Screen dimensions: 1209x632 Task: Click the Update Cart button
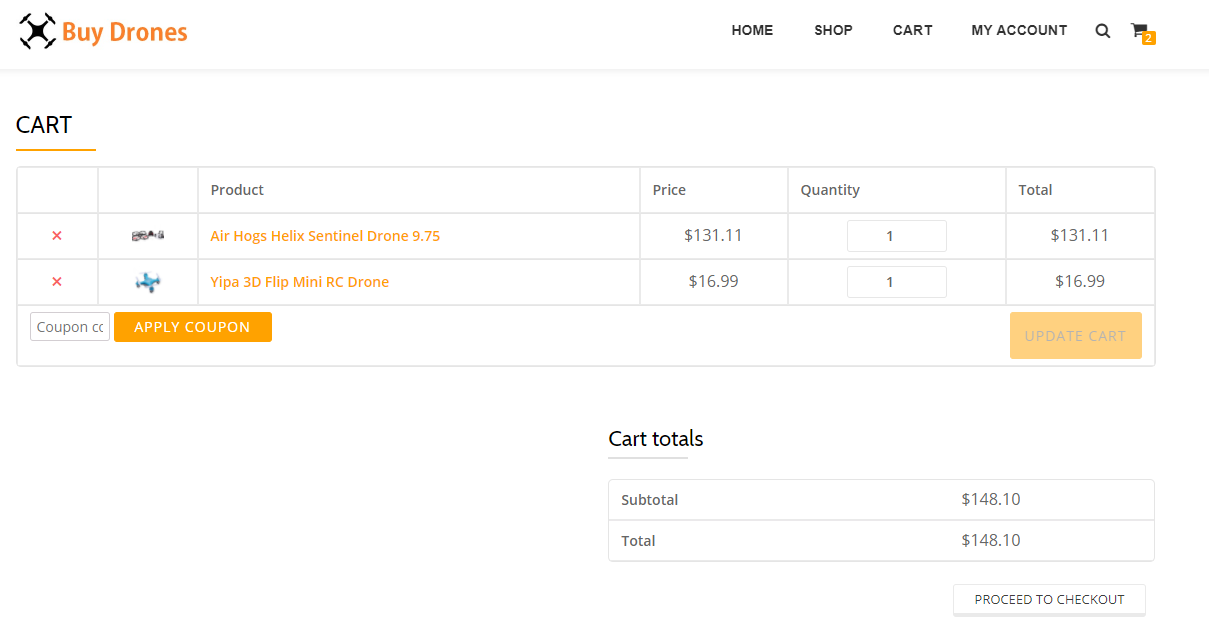[x=1075, y=336]
